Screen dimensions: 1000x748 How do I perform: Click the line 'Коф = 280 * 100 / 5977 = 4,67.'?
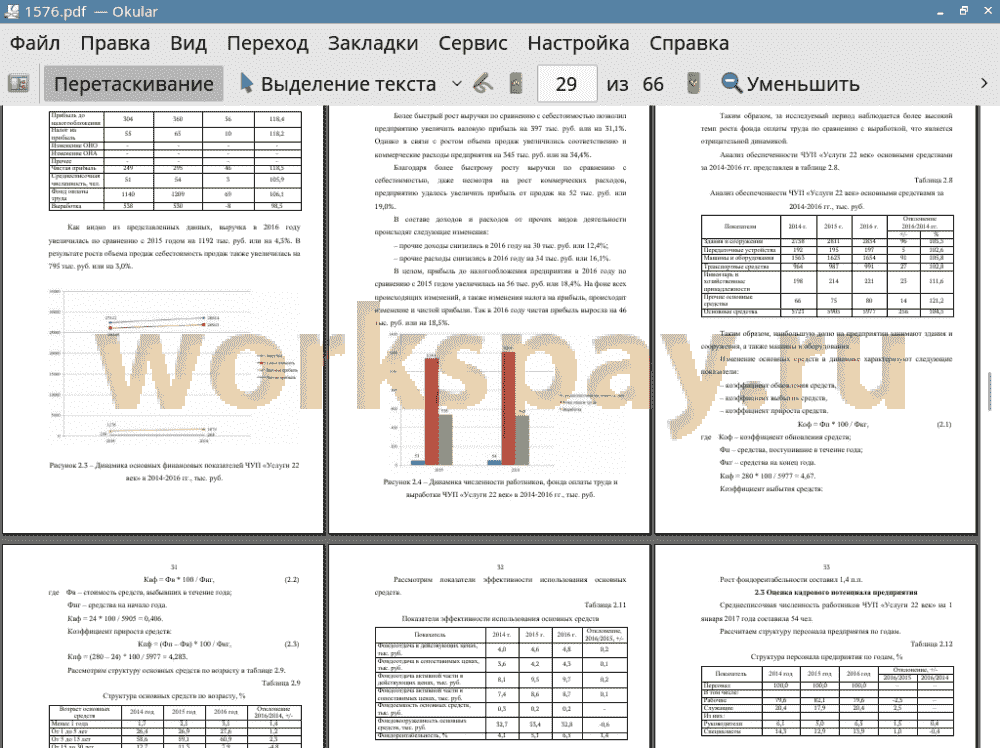767,476
